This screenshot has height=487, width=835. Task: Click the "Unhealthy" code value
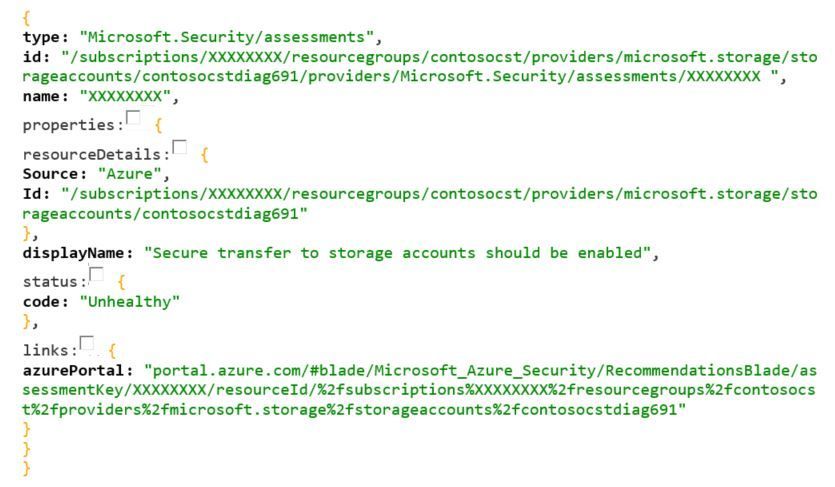129,302
